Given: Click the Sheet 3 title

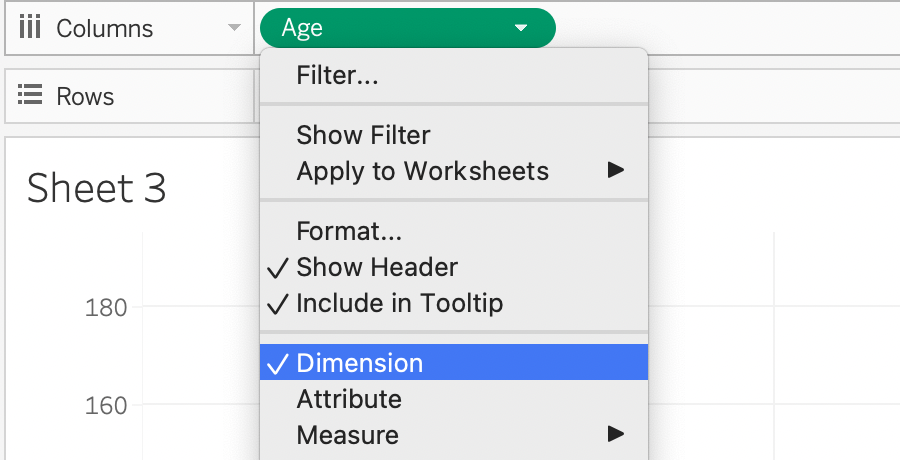Looking at the screenshot, I should [96, 188].
